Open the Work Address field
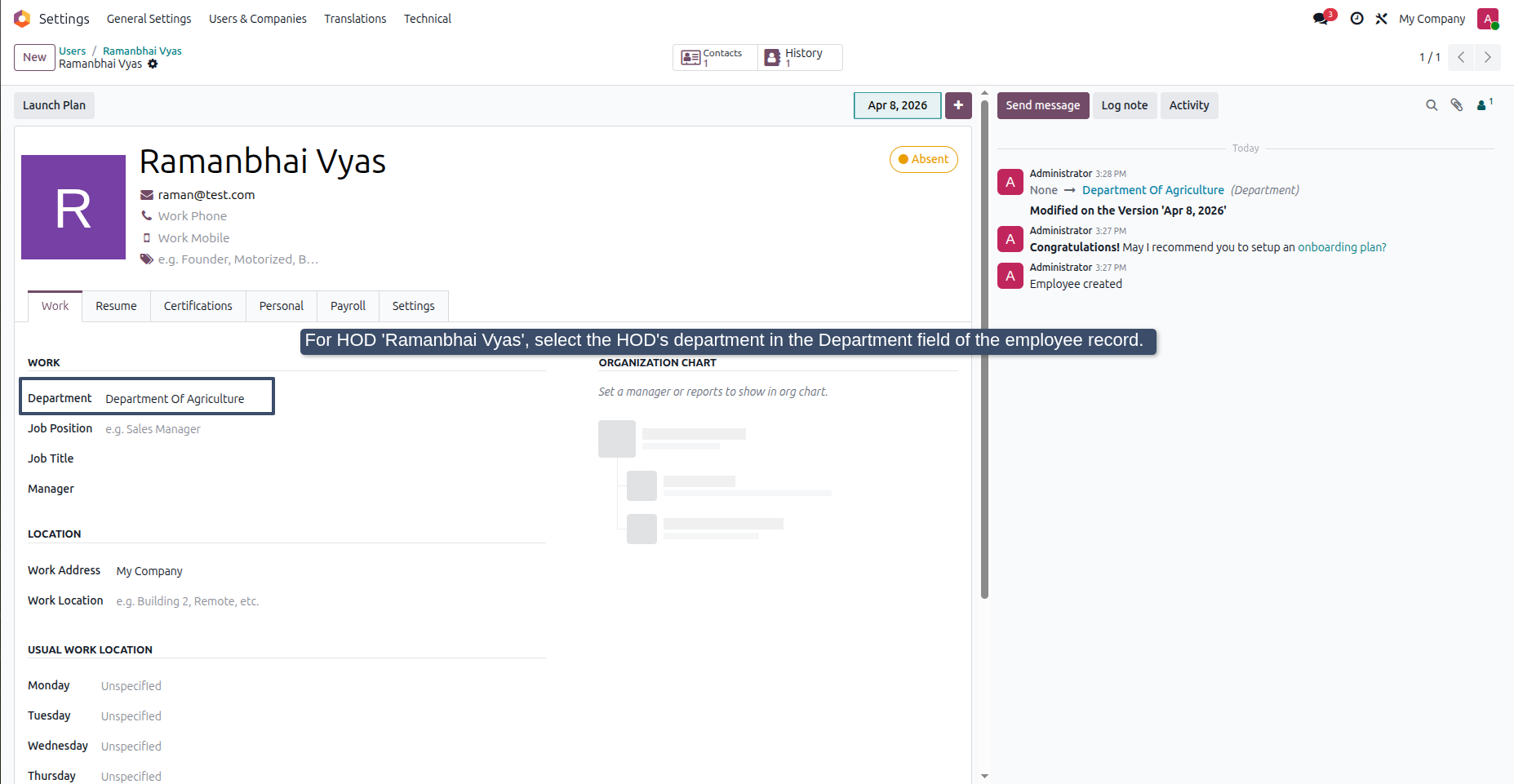The image size is (1514, 784). pos(330,571)
